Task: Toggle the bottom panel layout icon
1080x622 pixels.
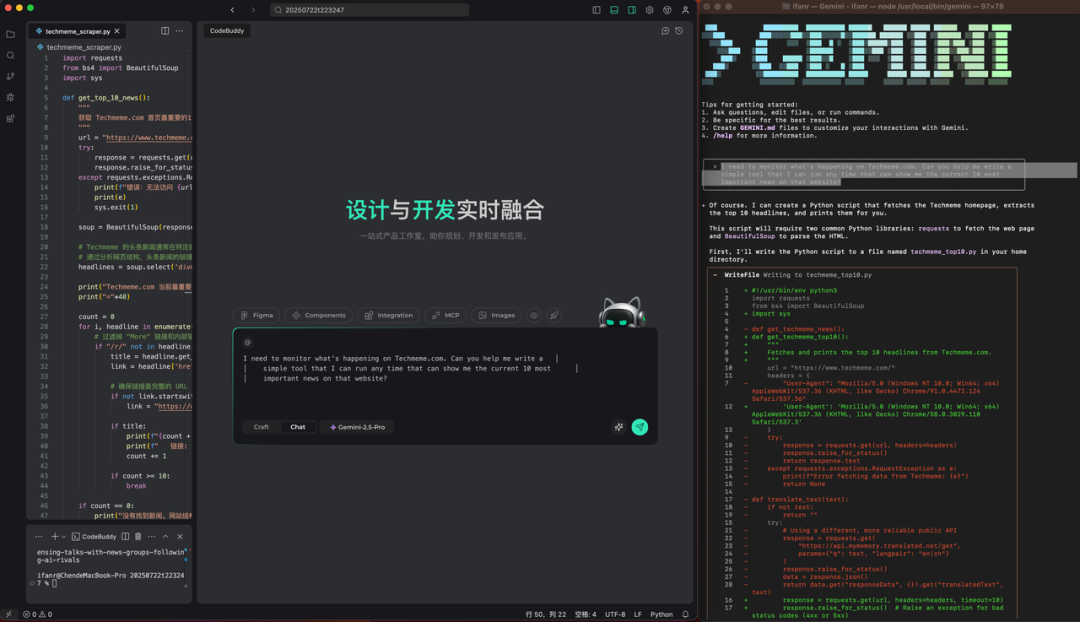Action: coord(614,10)
